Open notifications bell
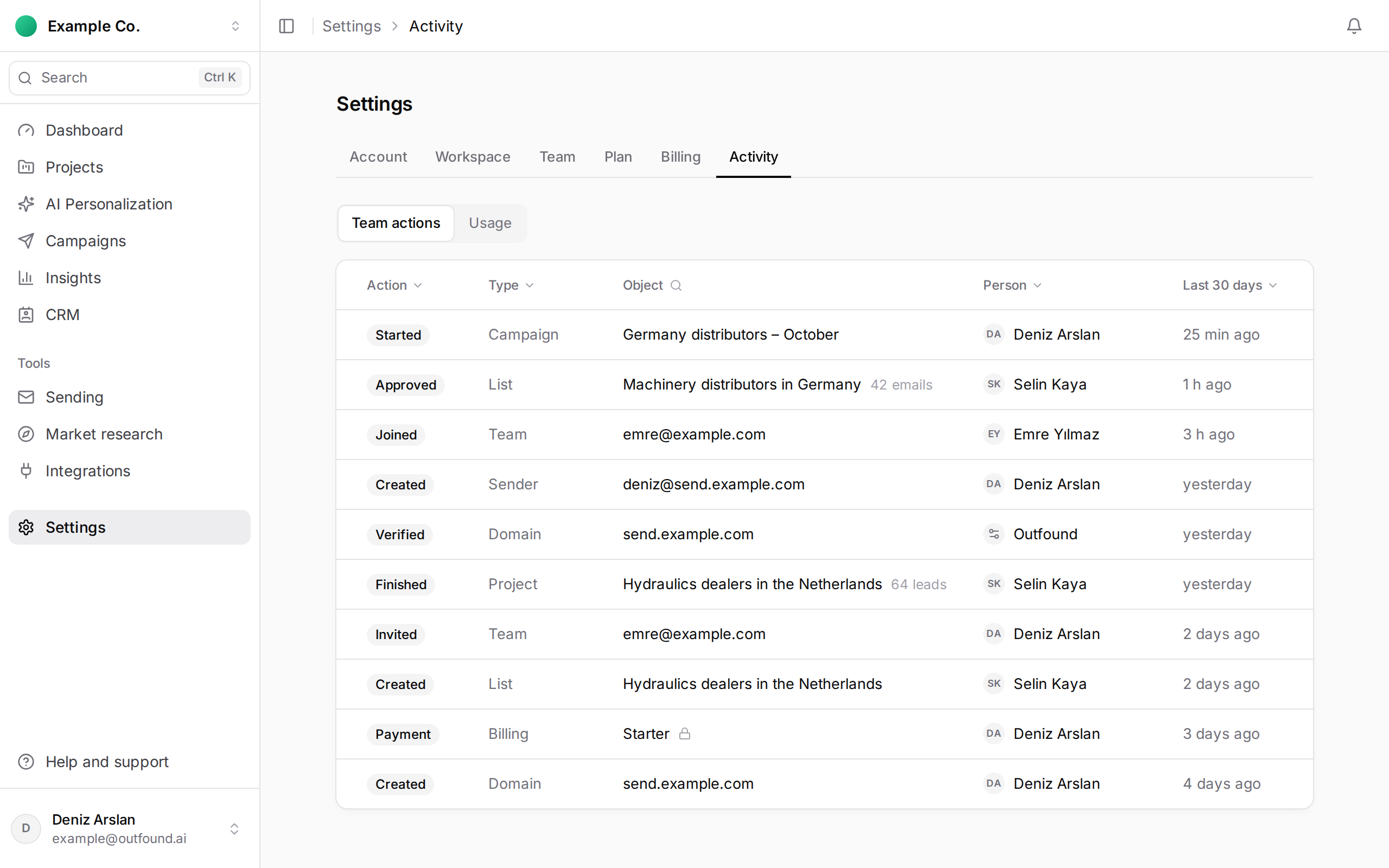This screenshot has height=868, width=1389. pyautogui.click(x=1354, y=26)
